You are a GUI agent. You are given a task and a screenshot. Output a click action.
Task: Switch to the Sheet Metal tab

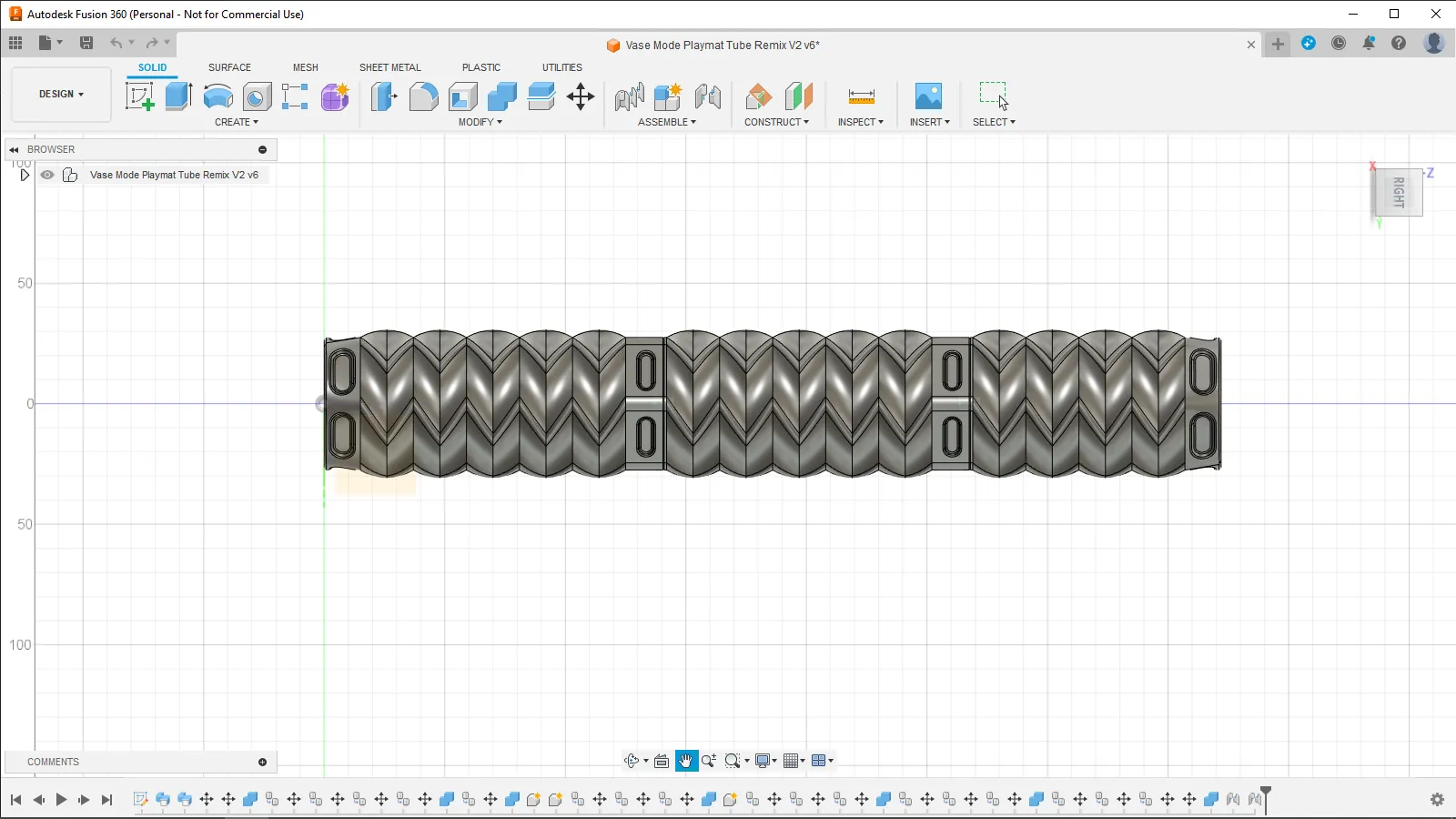tap(389, 67)
